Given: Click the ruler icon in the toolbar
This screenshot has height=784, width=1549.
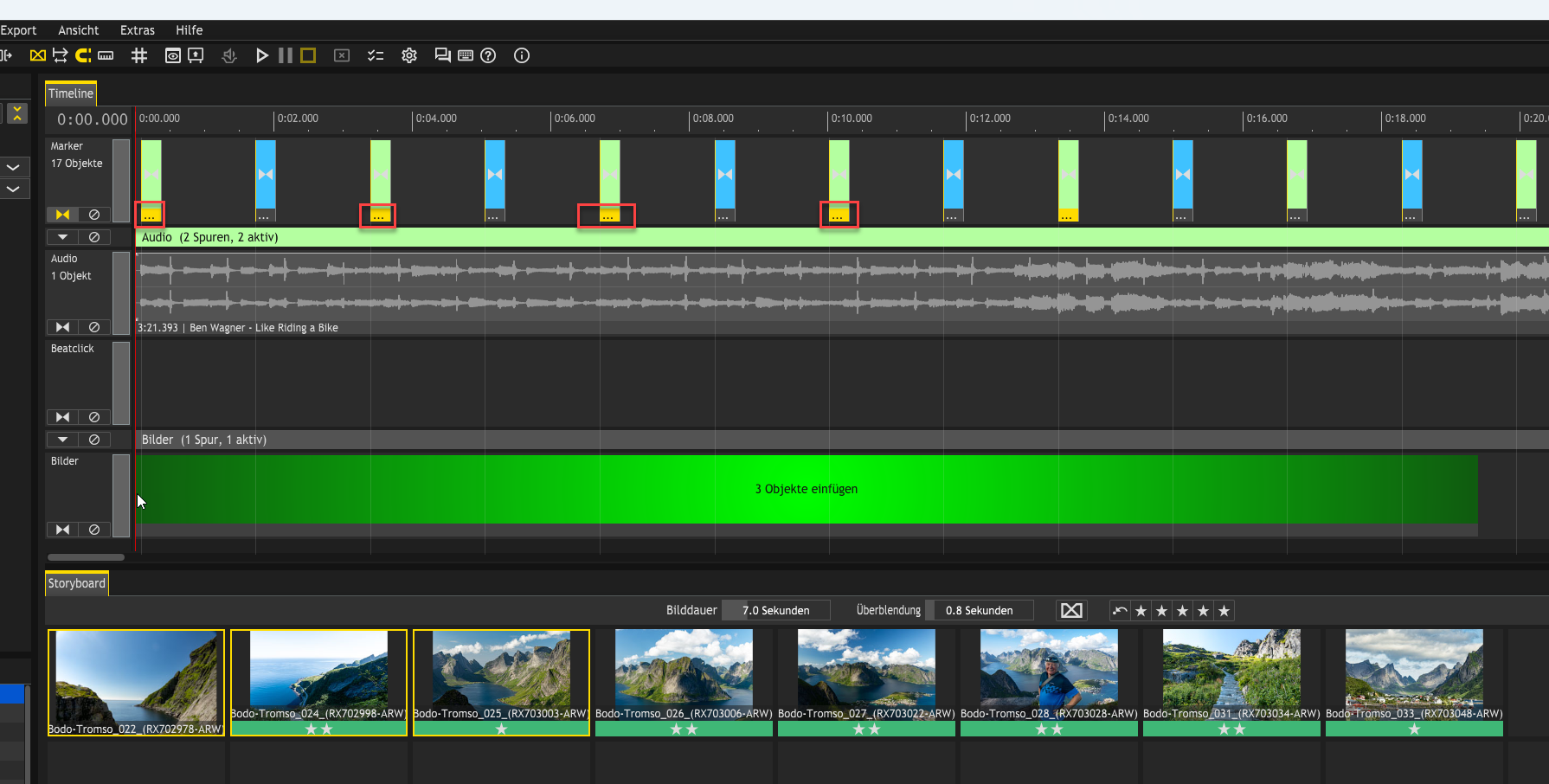Looking at the screenshot, I should click(106, 55).
